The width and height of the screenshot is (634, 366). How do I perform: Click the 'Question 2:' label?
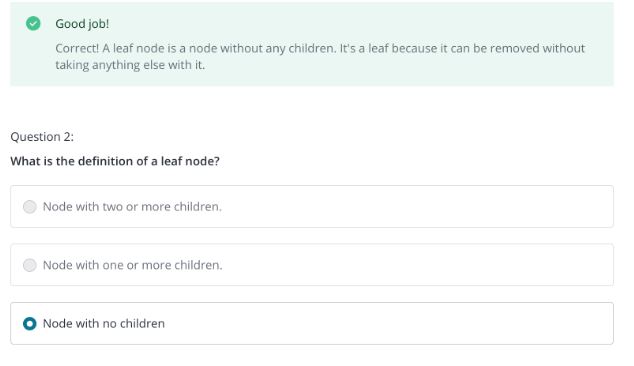point(42,137)
